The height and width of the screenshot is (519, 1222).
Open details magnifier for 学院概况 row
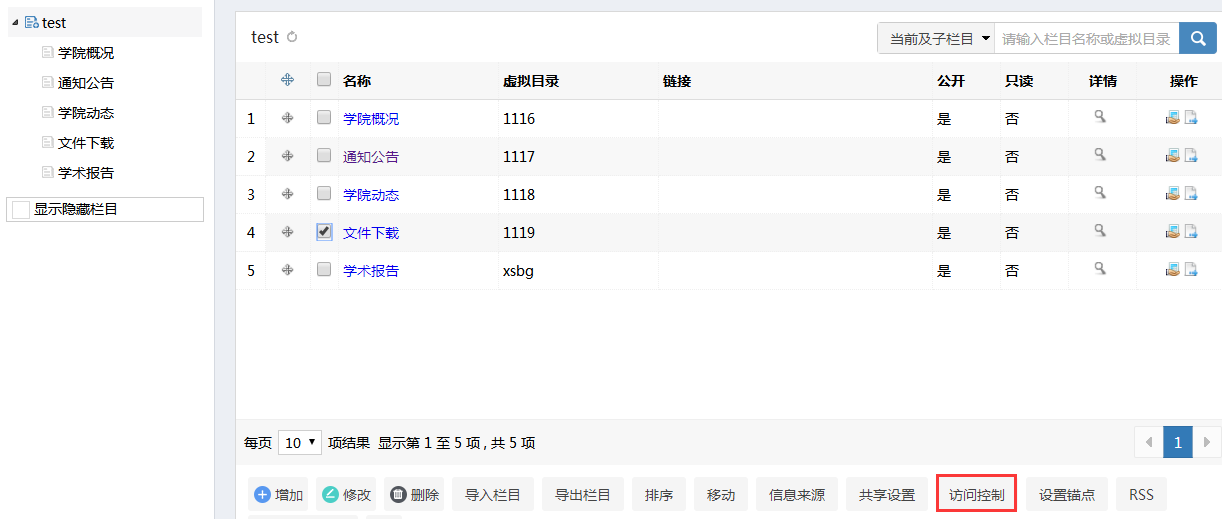pos(1100,117)
